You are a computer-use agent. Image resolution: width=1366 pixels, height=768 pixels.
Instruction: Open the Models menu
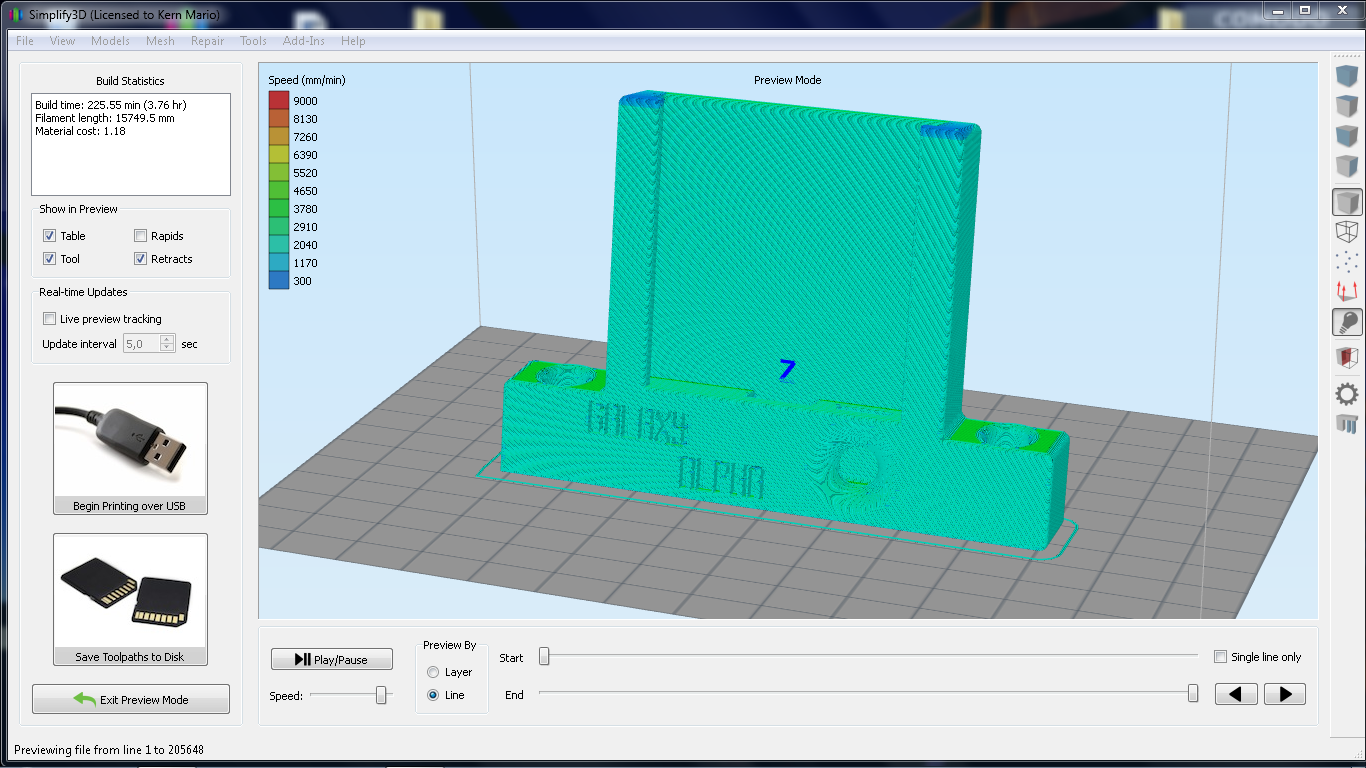110,41
